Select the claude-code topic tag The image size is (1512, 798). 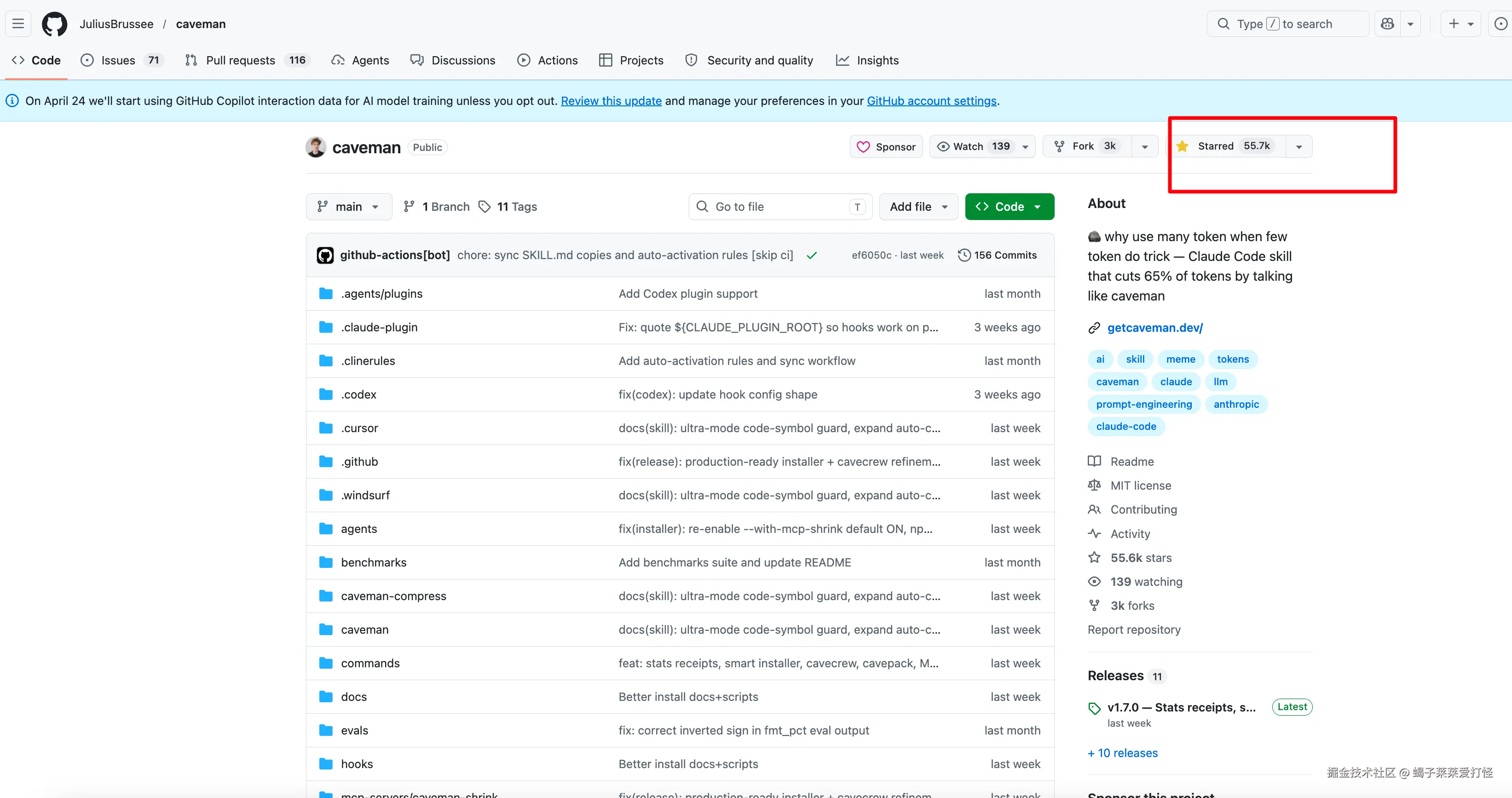click(x=1126, y=427)
